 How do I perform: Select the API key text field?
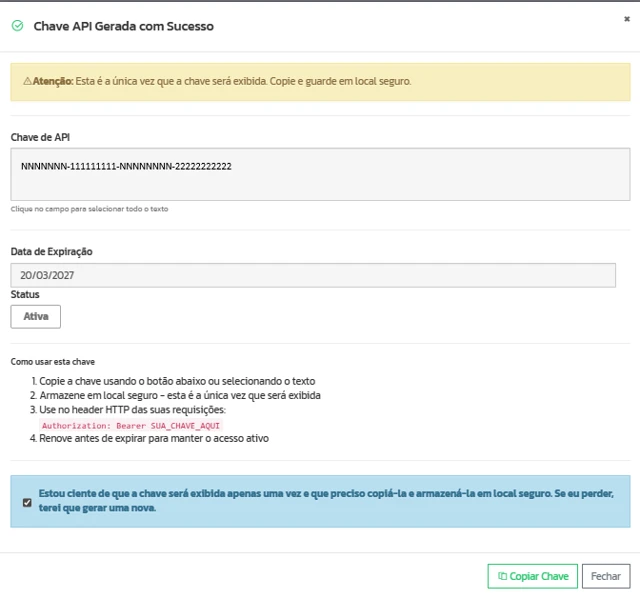pos(320,174)
